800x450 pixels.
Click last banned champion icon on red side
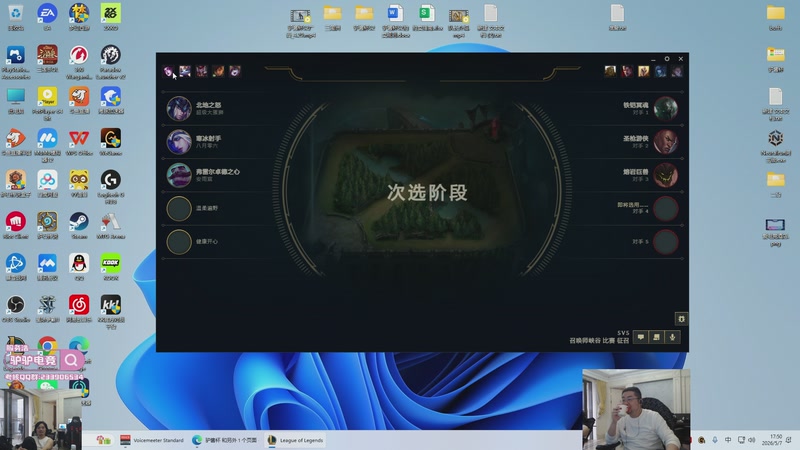click(x=677, y=71)
